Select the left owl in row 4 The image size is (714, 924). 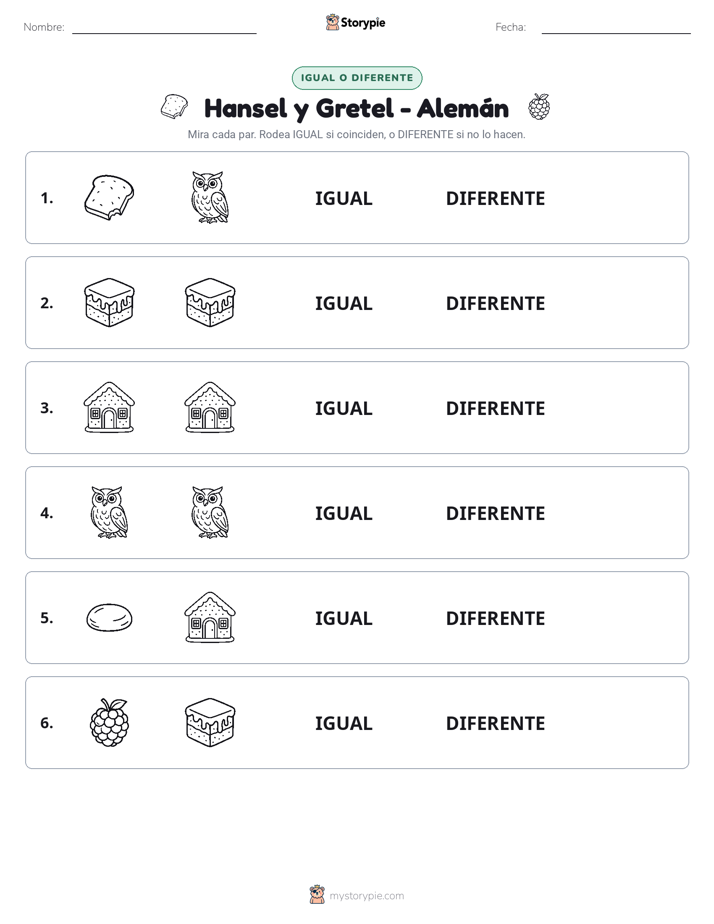[x=109, y=512]
